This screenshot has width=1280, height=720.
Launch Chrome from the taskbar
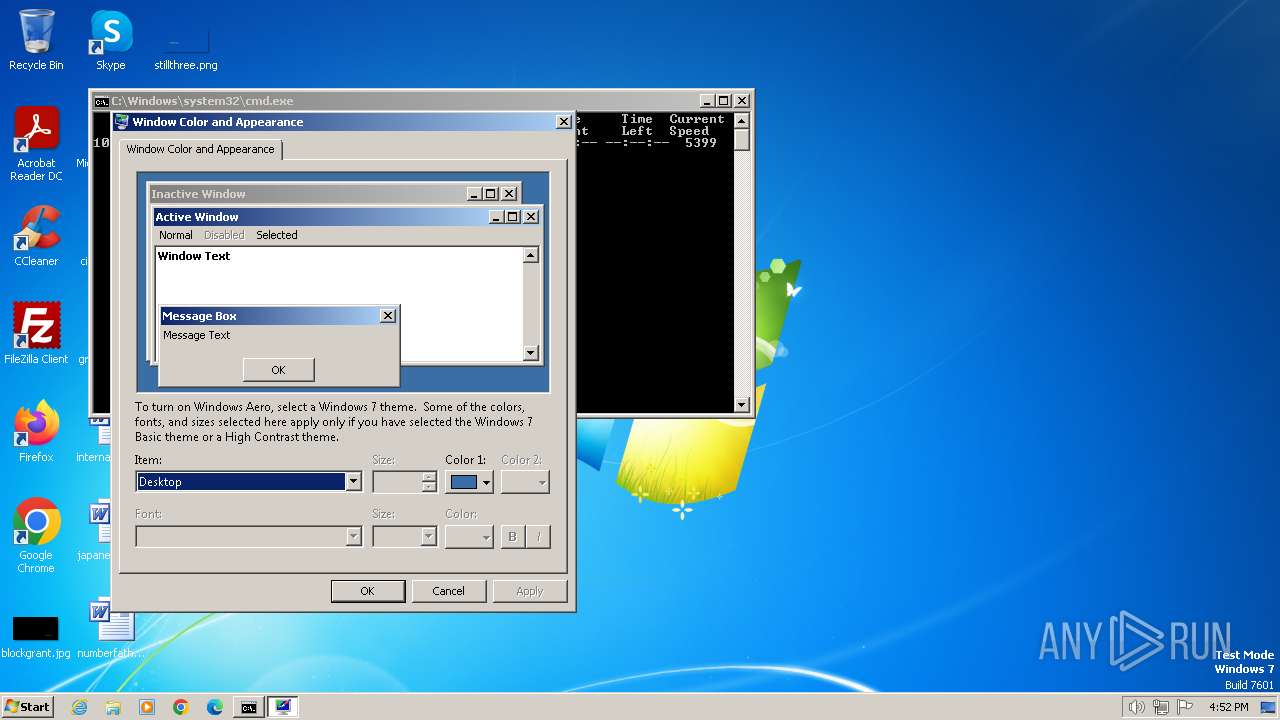[x=181, y=707]
